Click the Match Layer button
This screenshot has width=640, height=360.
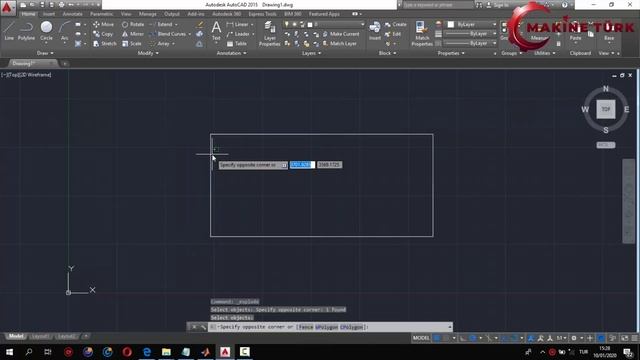click(340, 43)
